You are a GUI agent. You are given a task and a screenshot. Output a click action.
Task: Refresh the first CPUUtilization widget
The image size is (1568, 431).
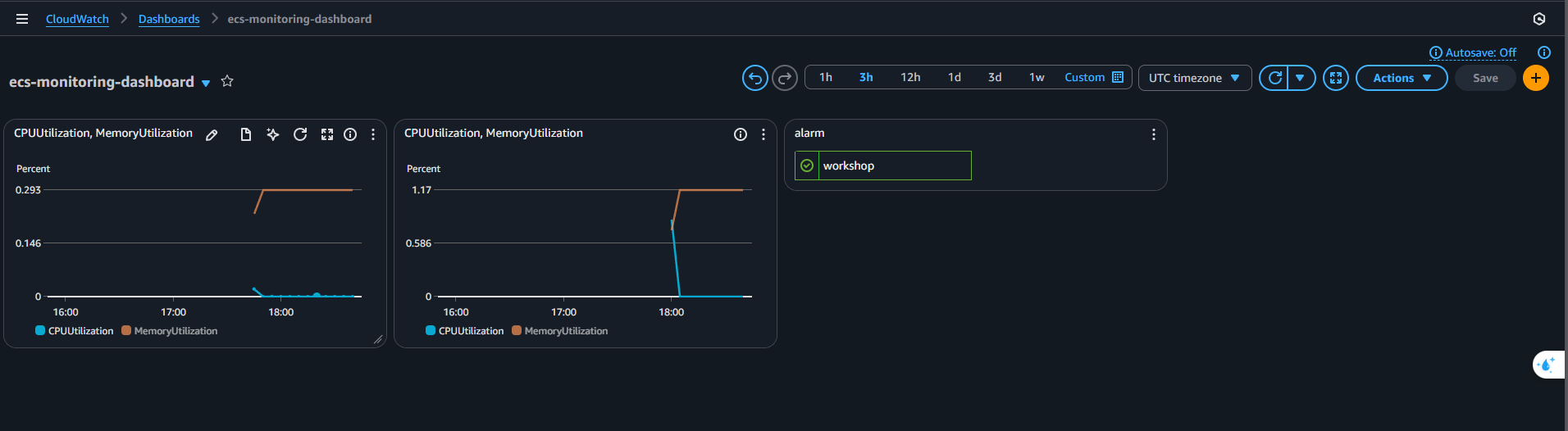(300, 134)
